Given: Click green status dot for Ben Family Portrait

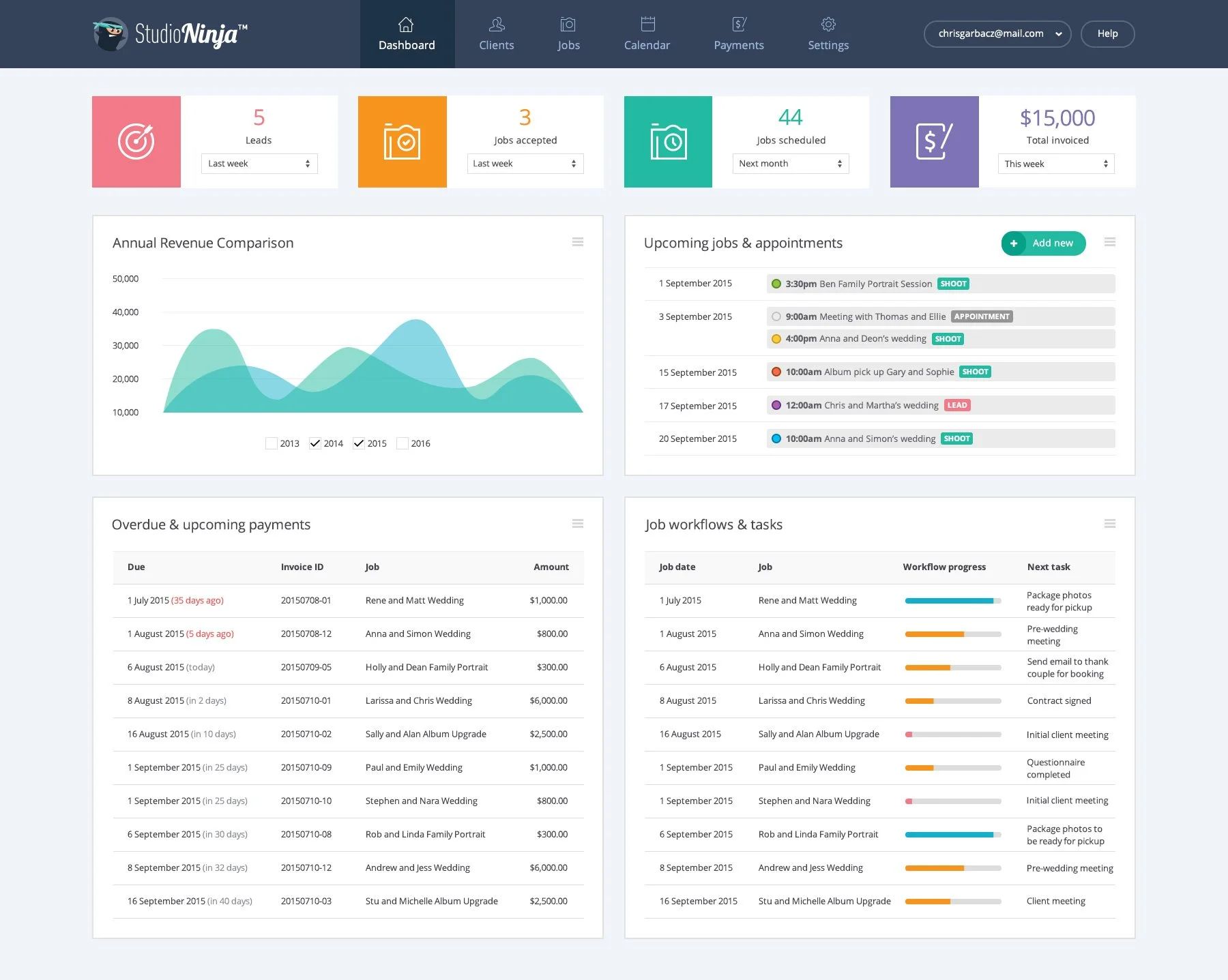Looking at the screenshot, I should [776, 284].
